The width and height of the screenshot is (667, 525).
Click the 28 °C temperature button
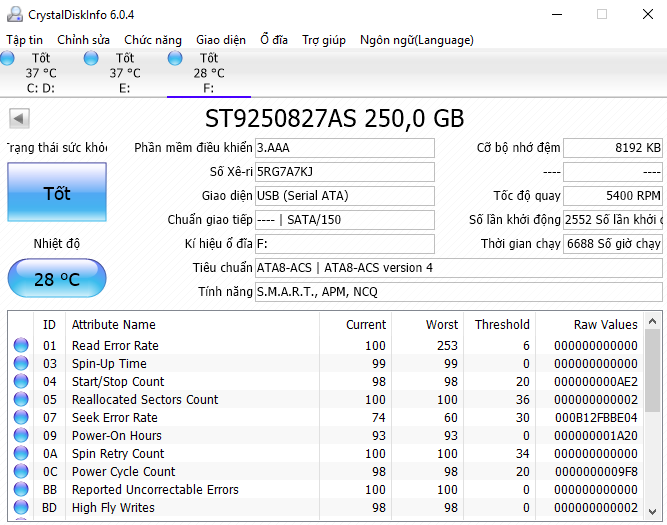(57, 279)
